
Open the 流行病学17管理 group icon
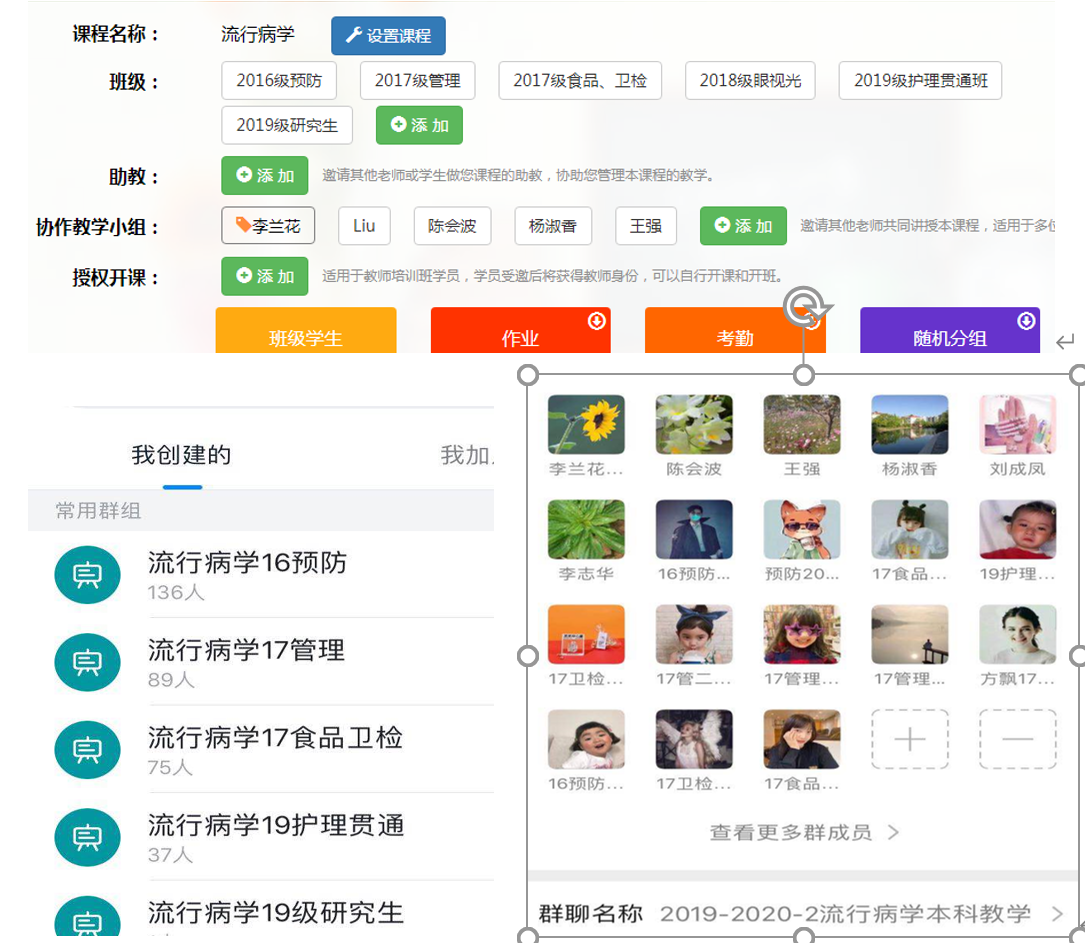click(88, 662)
